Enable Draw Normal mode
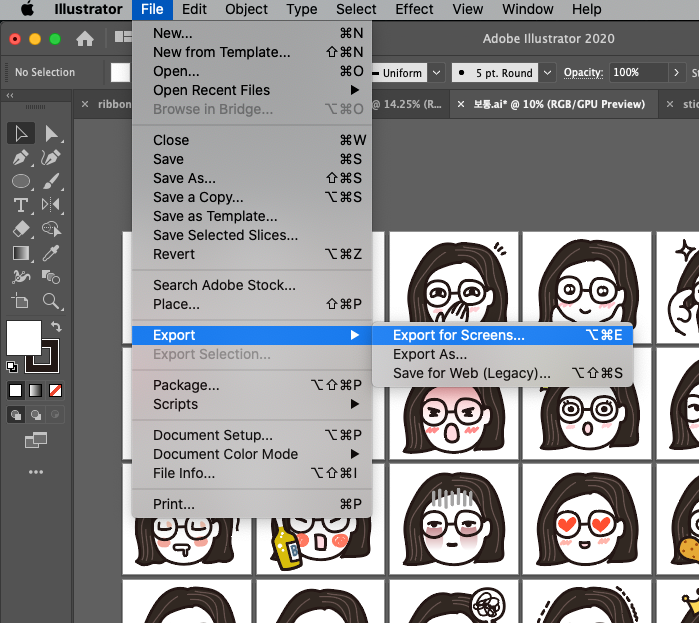The height and width of the screenshot is (623, 699). click(x=16, y=415)
